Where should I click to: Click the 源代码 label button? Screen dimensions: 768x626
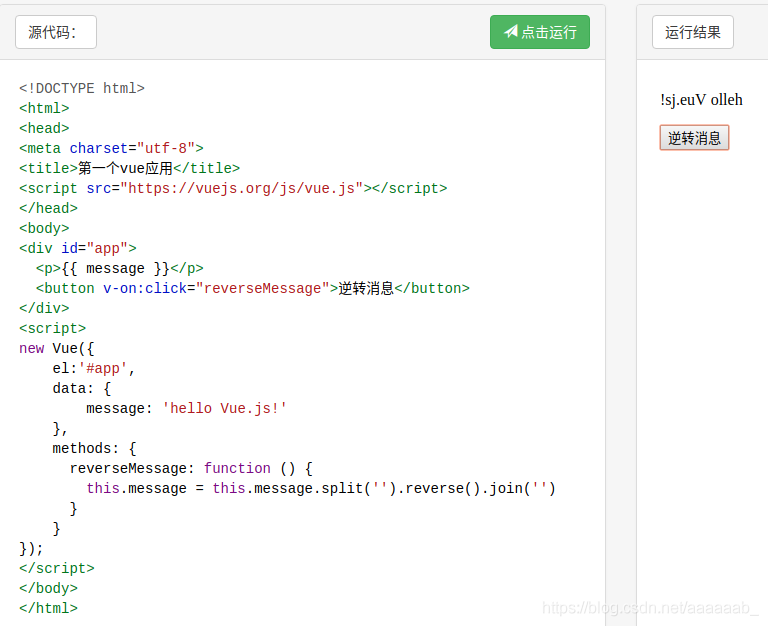click(x=55, y=32)
